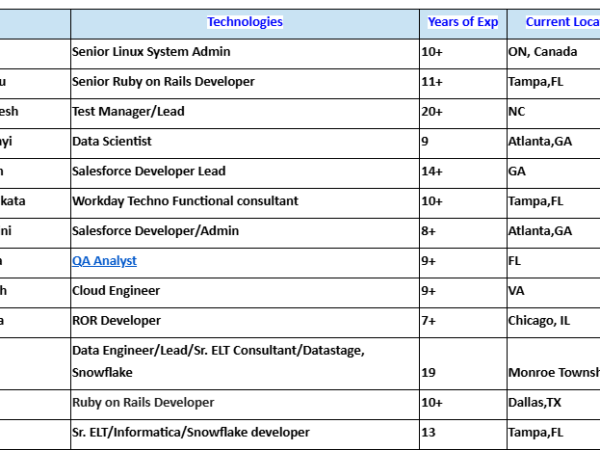The width and height of the screenshot is (600, 450).
Task: Click the 14+ years experience cell
Action: pyautogui.click(x=463, y=173)
